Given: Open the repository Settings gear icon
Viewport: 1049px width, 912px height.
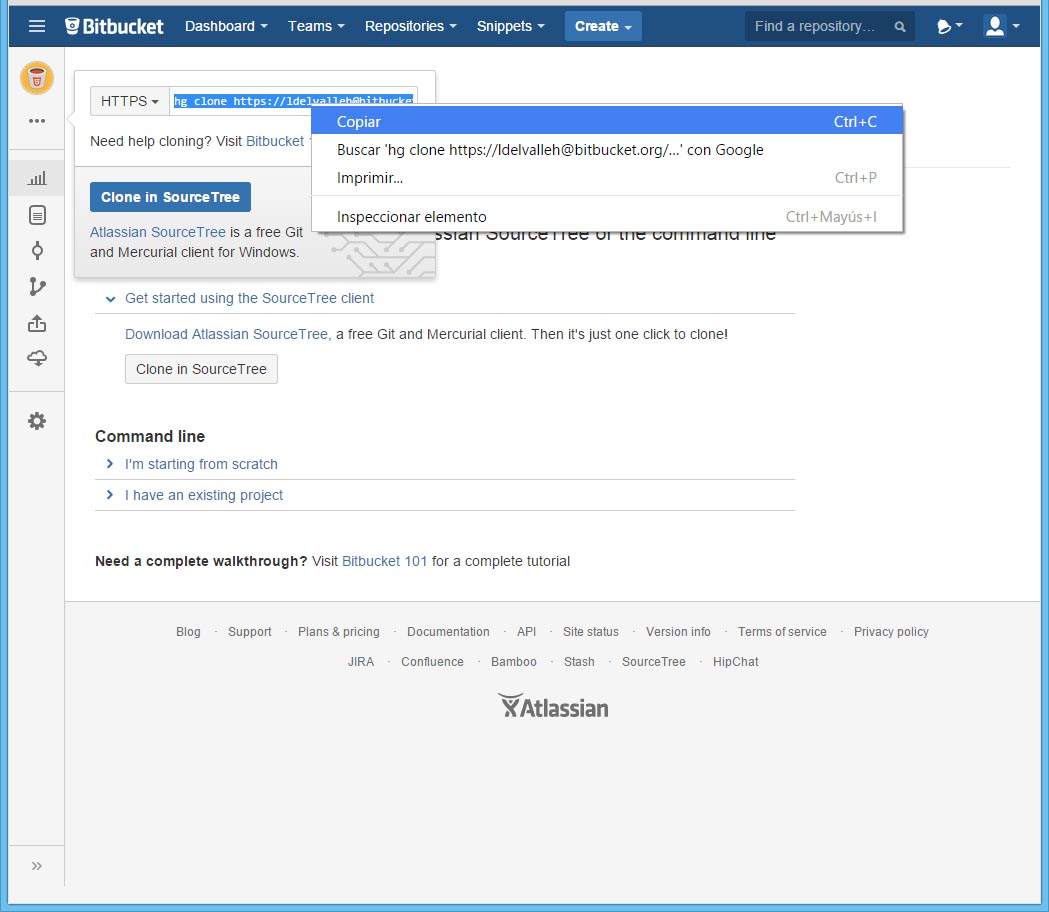Looking at the screenshot, I should click(37, 421).
